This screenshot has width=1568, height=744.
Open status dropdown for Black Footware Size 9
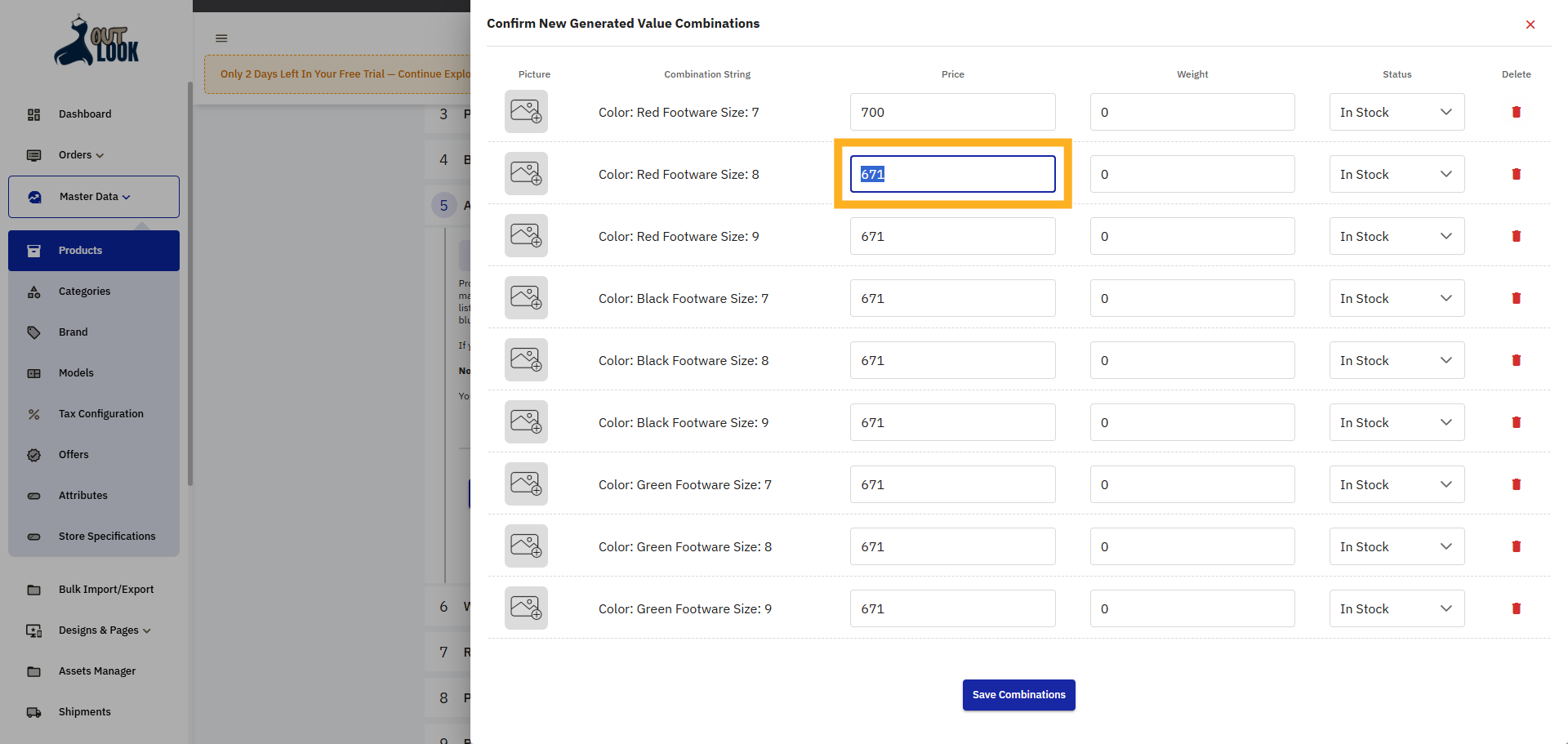point(1396,422)
